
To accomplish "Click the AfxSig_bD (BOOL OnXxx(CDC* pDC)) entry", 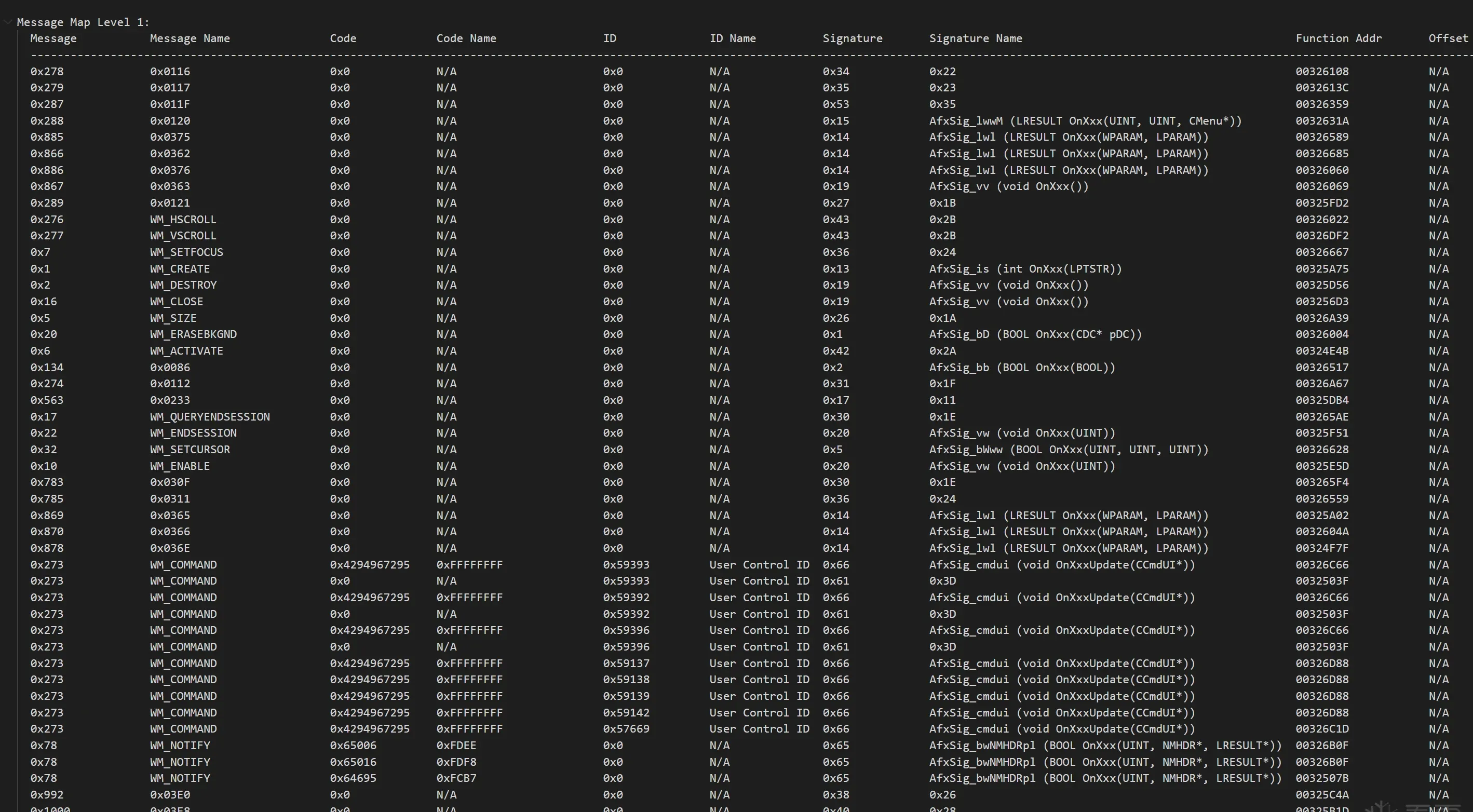I will [x=1035, y=334].
